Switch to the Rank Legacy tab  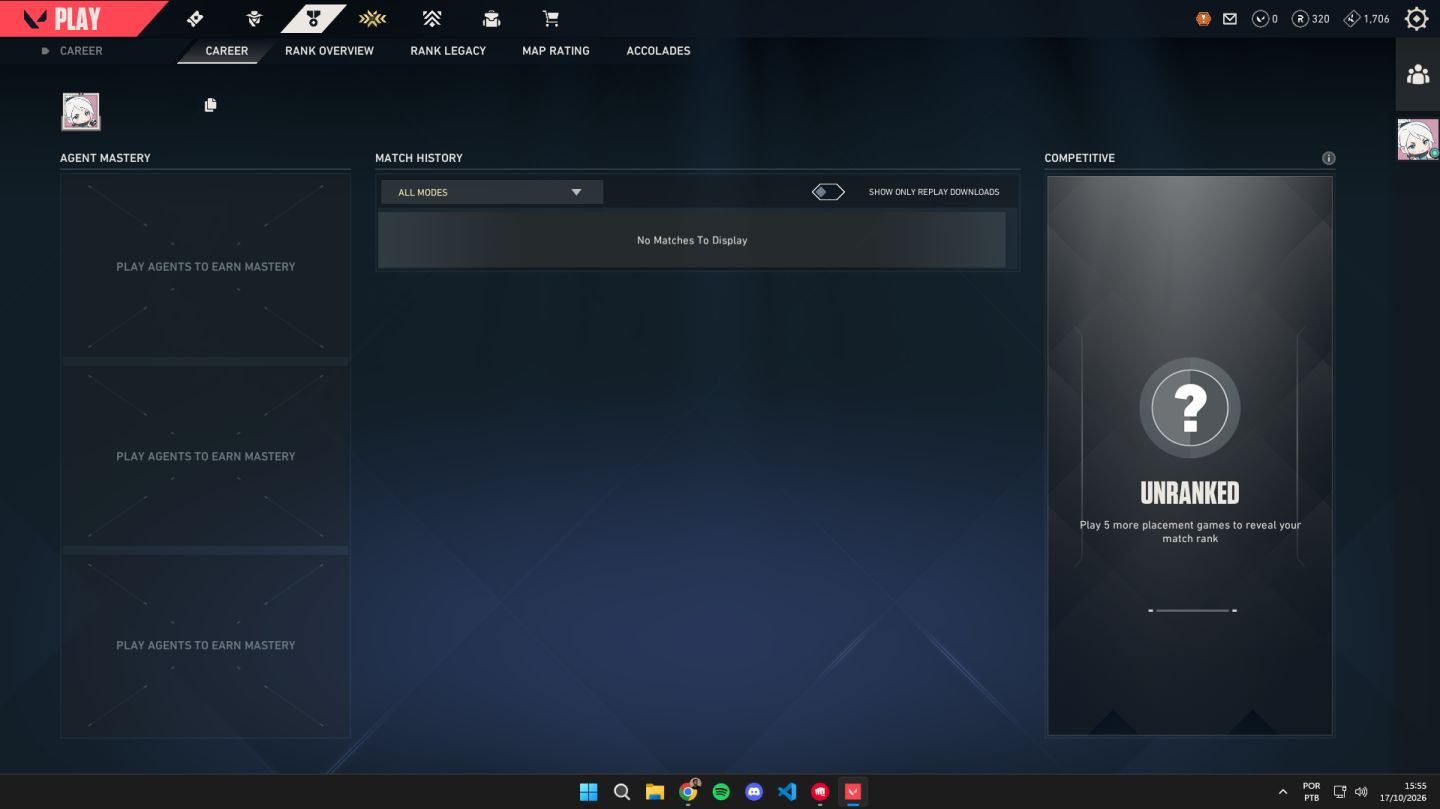[x=448, y=51]
